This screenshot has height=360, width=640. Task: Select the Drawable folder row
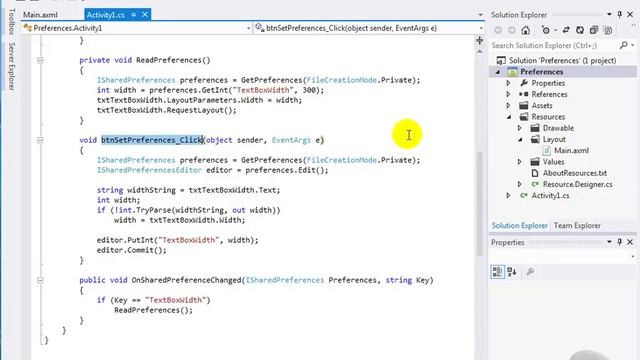[x=558, y=128]
